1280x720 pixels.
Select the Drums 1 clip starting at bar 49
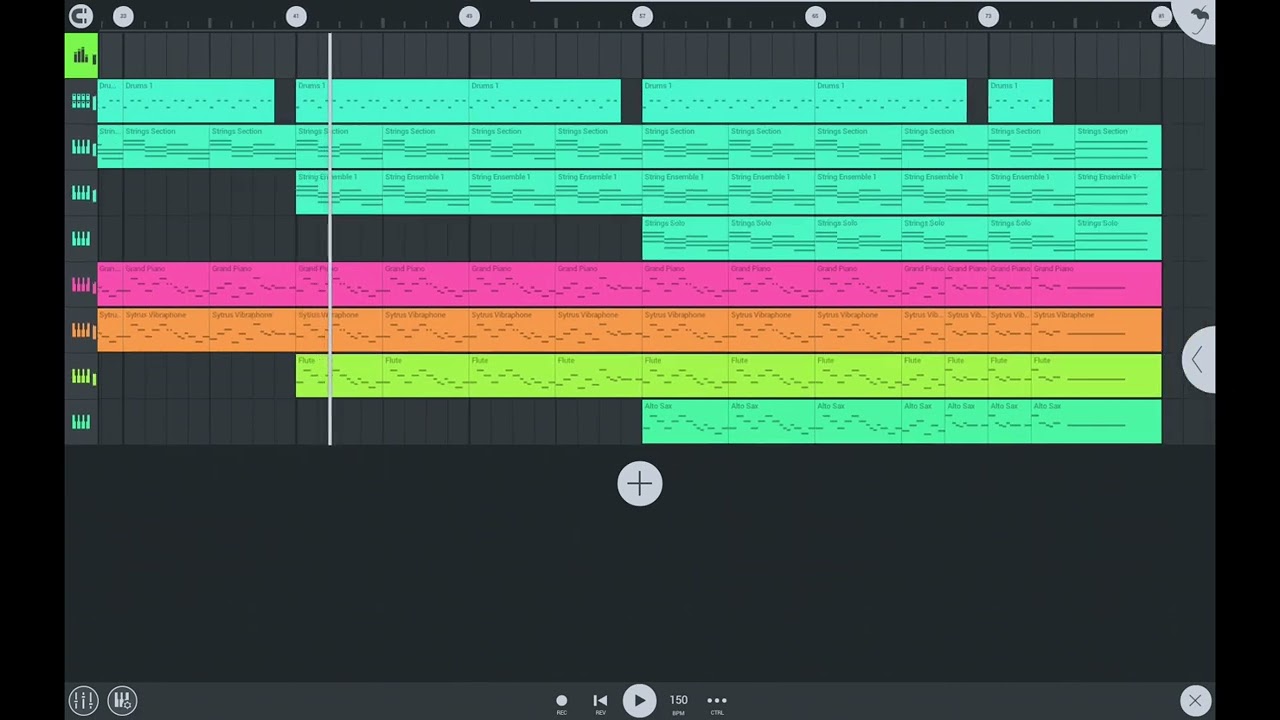point(545,101)
